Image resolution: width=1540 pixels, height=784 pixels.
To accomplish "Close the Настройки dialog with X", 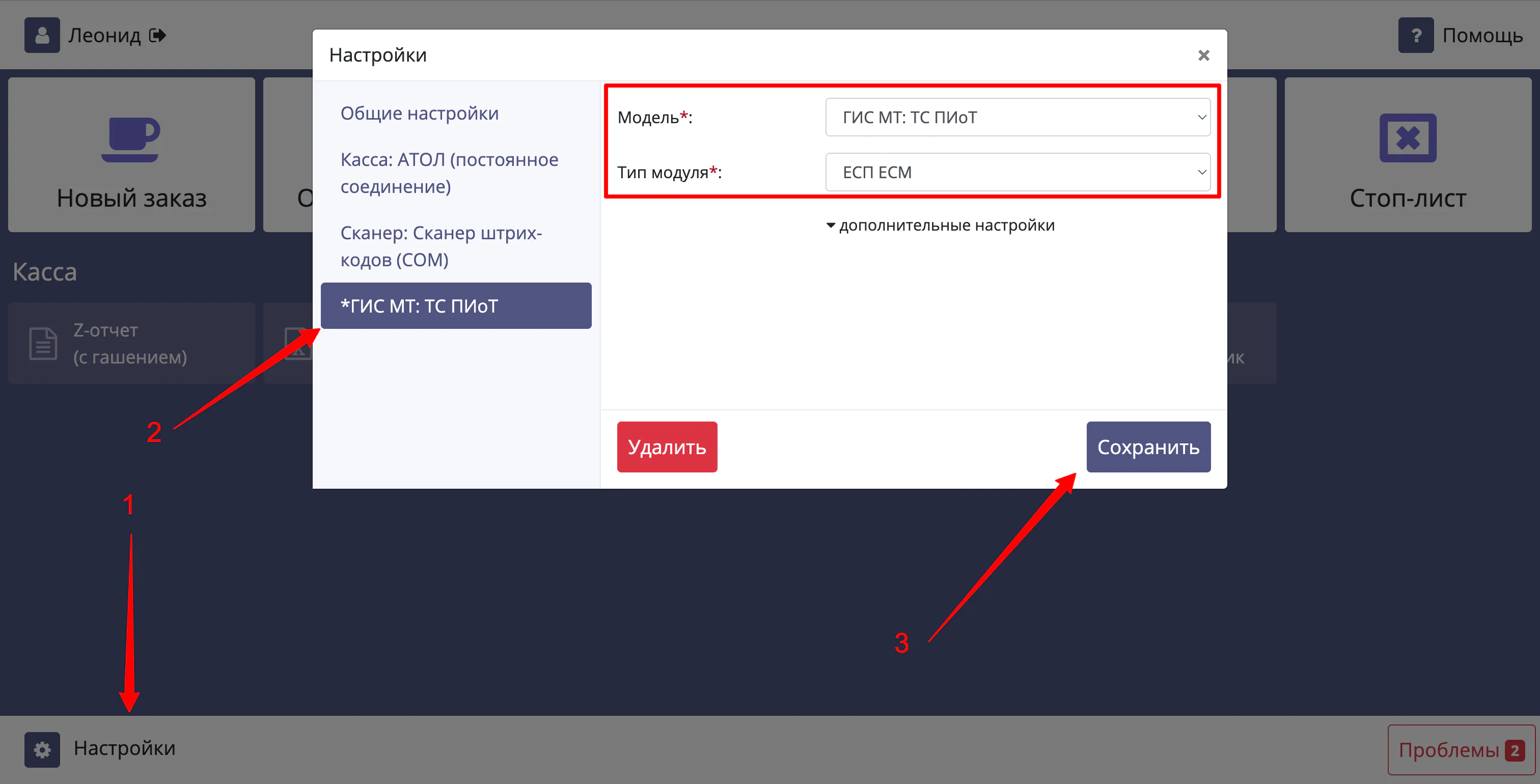I will [x=1203, y=55].
